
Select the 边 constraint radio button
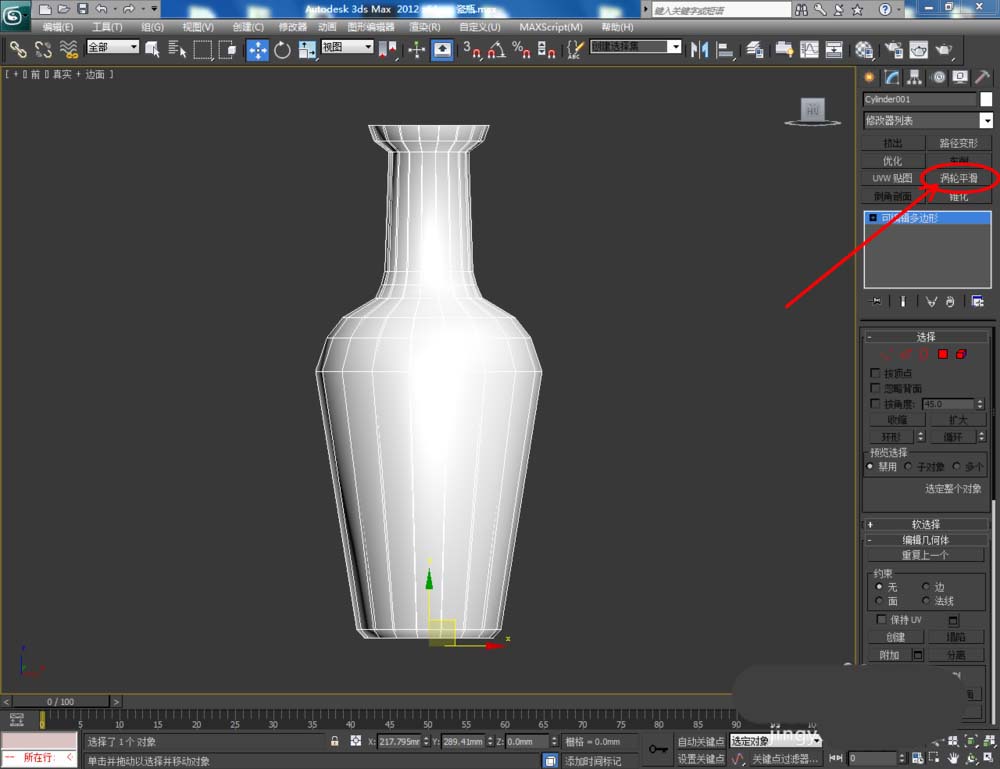coord(925,586)
